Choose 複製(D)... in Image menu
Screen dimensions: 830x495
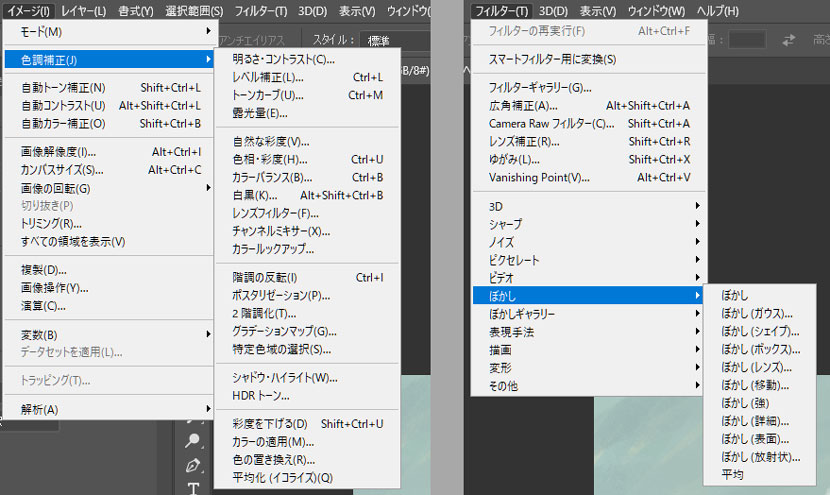(109, 270)
